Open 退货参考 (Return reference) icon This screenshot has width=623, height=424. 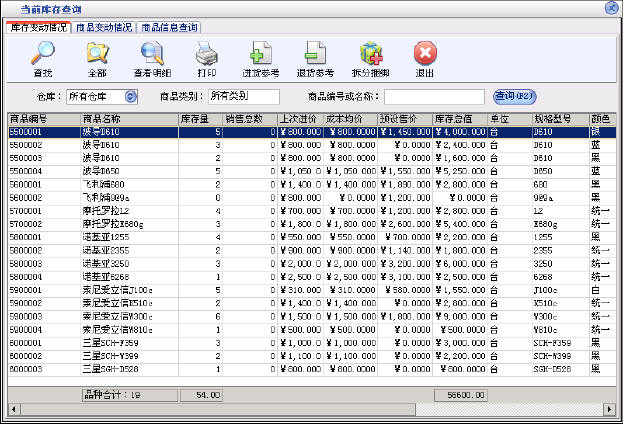click(x=315, y=55)
